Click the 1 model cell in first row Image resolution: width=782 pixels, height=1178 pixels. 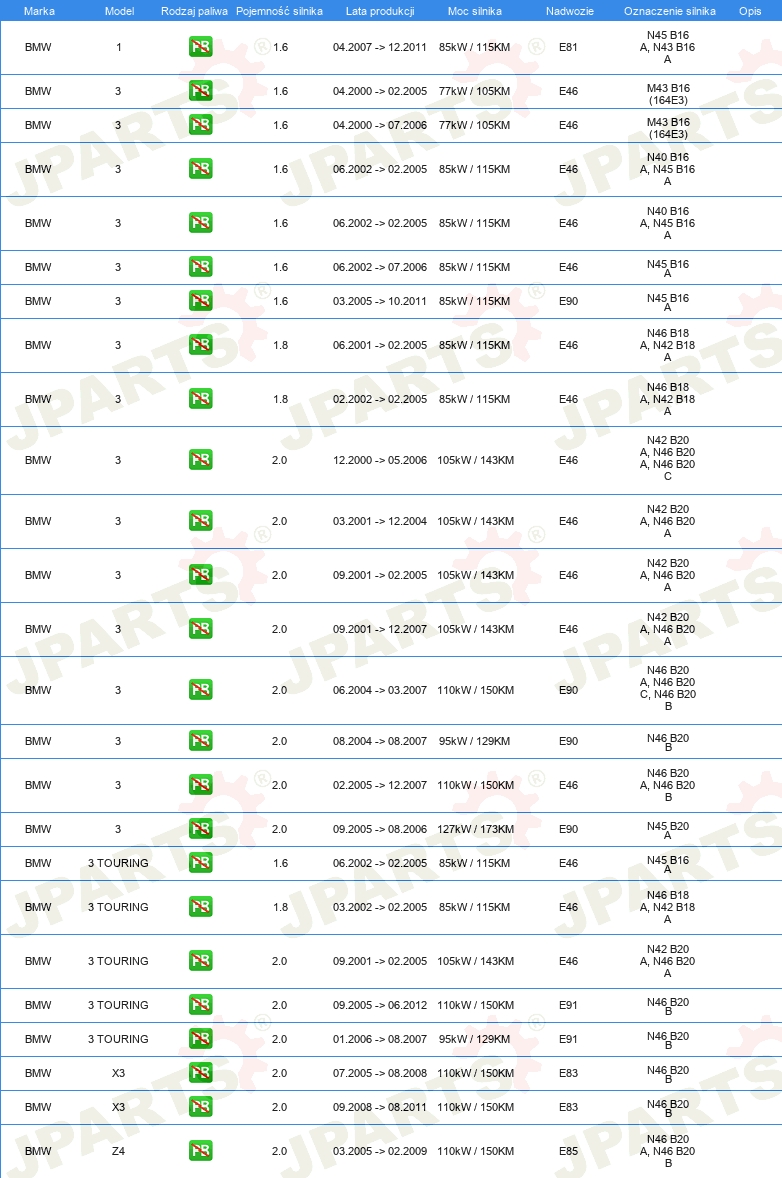119,47
